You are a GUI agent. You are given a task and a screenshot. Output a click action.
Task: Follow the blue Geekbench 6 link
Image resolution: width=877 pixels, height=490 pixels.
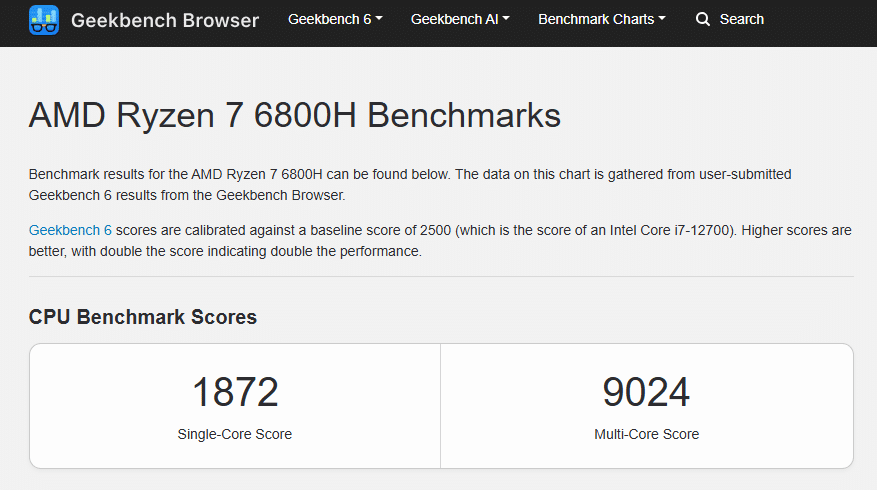(x=70, y=230)
